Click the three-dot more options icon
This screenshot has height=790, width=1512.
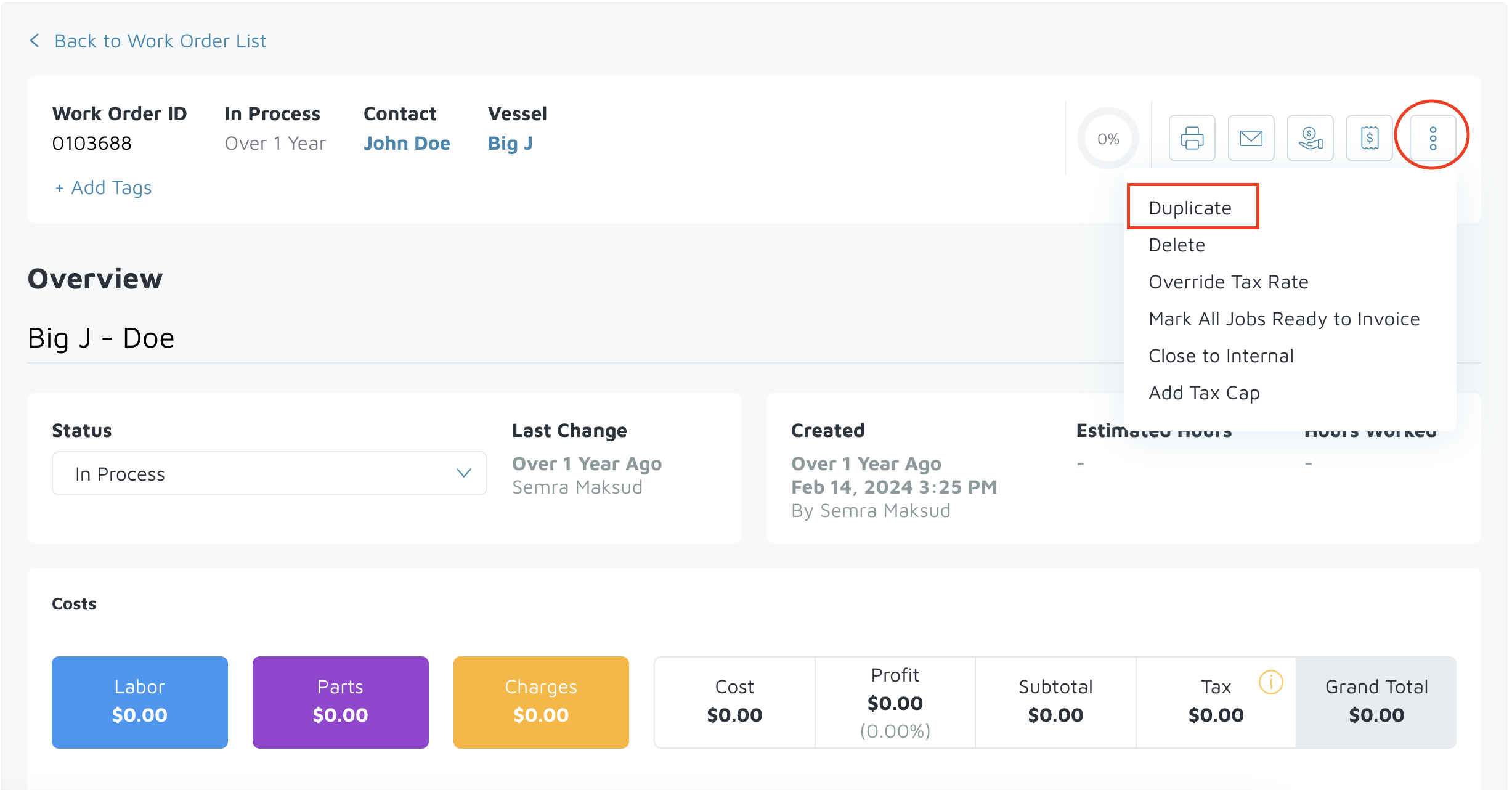[x=1433, y=138]
